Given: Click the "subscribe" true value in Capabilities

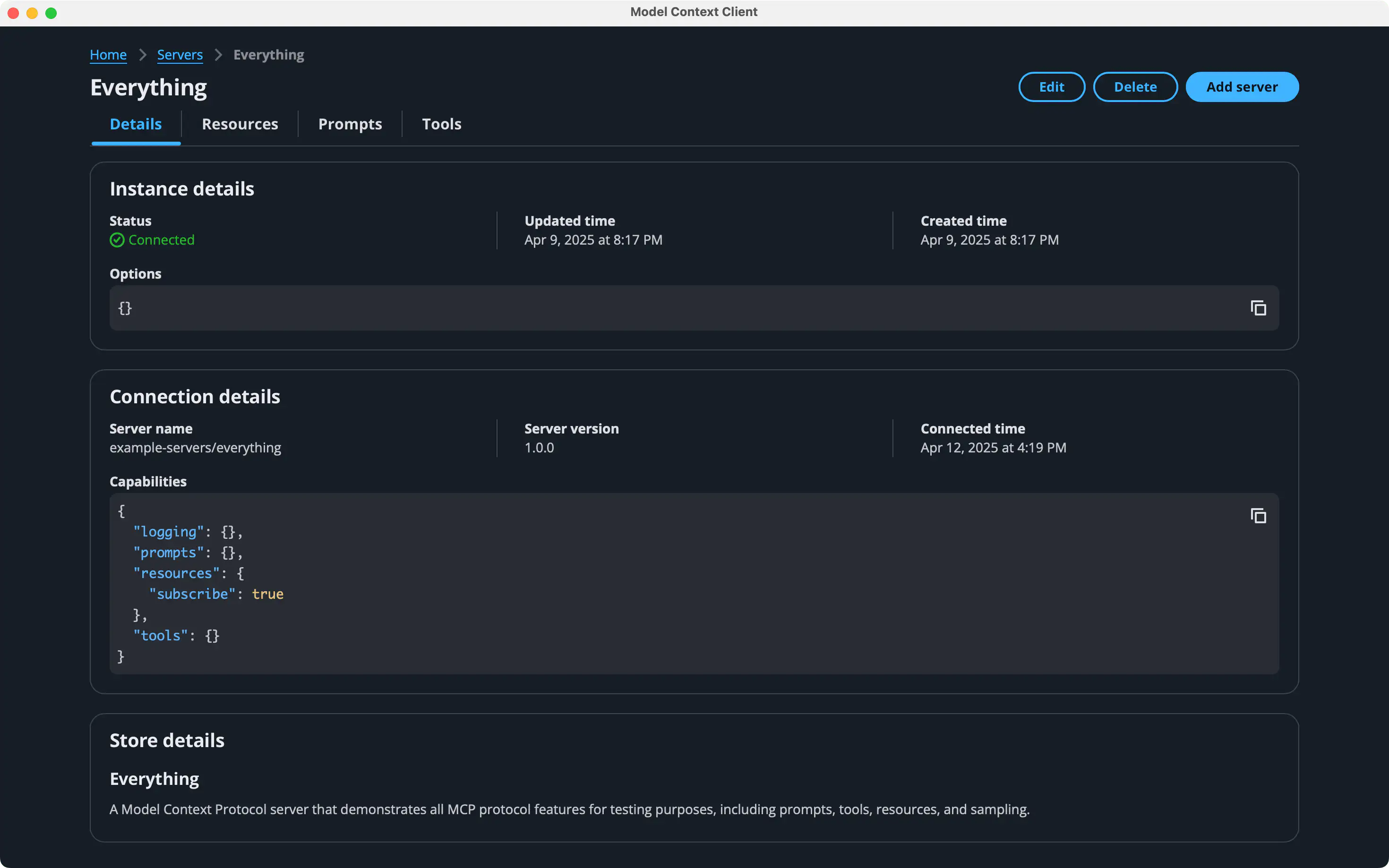Looking at the screenshot, I should pos(267,594).
